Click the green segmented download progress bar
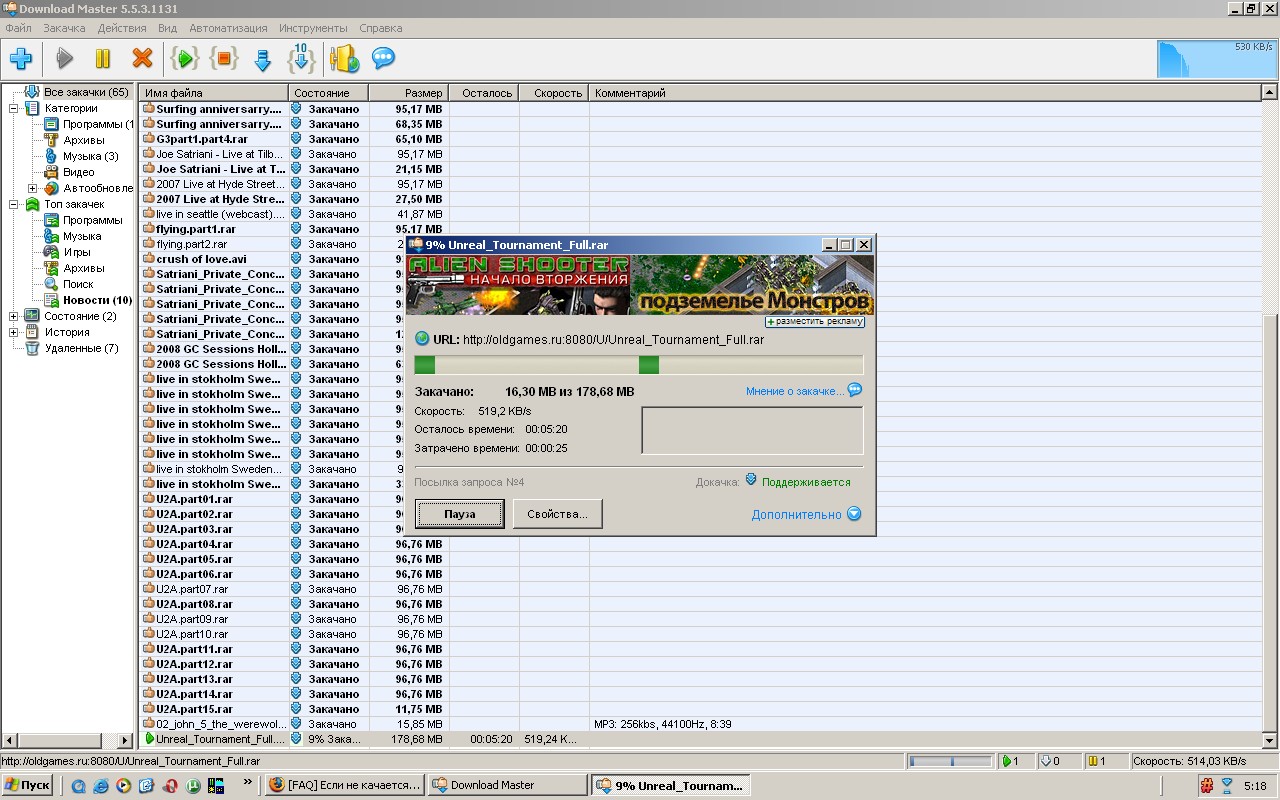Viewport: 1280px width, 800px height. pos(638,365)
